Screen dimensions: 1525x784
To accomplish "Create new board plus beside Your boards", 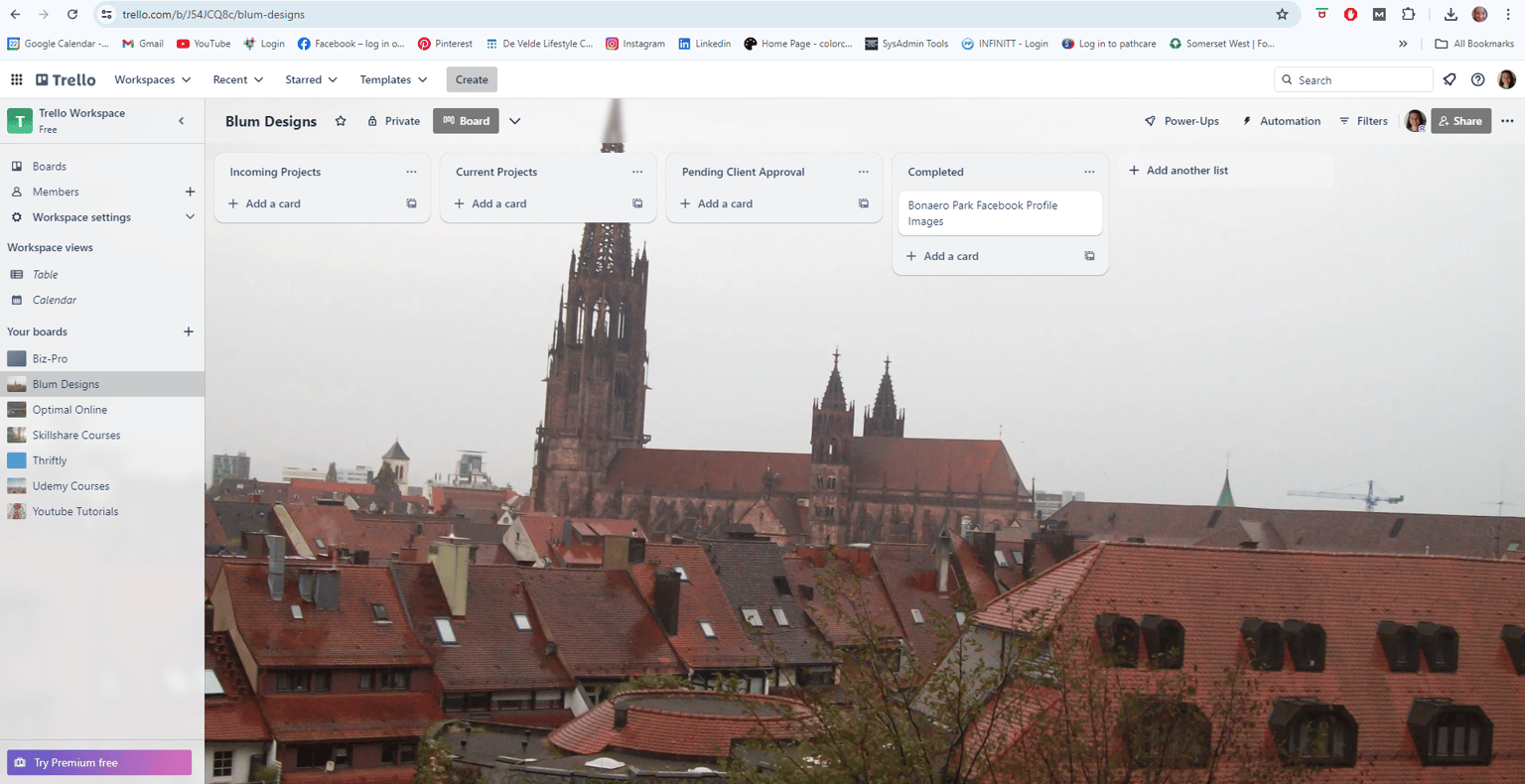I will [x=189, y=331].
